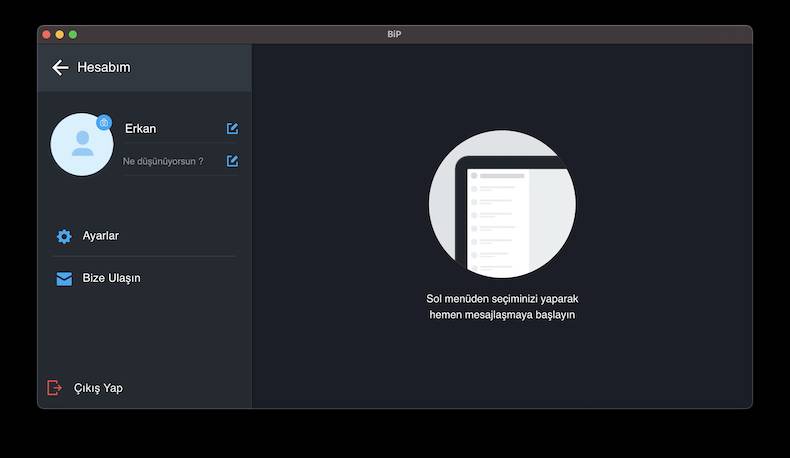This screenshot has height=458, width=790.
Task: Click the 'Ne düşünüyorsun ?' status field
Action: 163,161
